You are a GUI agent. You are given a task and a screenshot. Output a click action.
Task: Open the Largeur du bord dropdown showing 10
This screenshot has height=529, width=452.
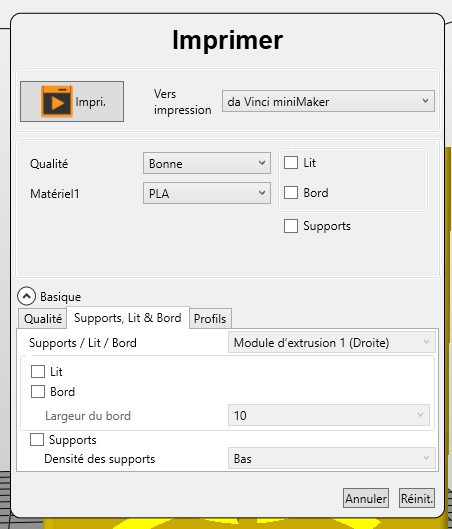[x=329, y=415]
